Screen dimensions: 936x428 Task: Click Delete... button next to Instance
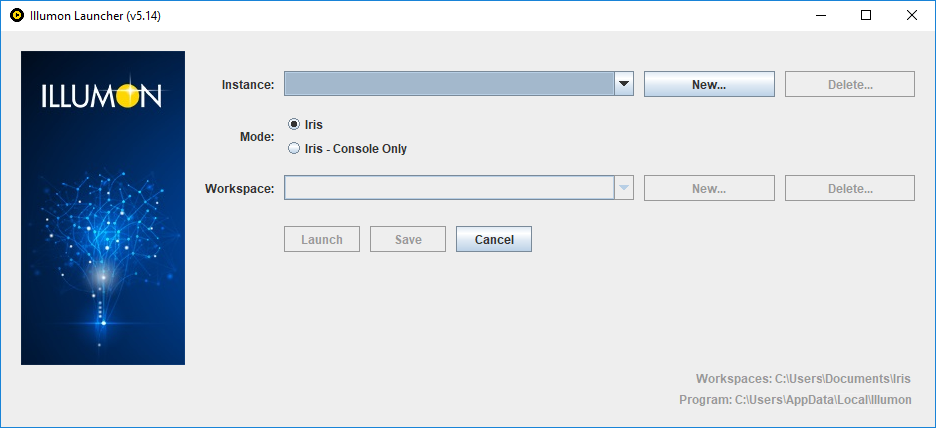coord(850,84)
